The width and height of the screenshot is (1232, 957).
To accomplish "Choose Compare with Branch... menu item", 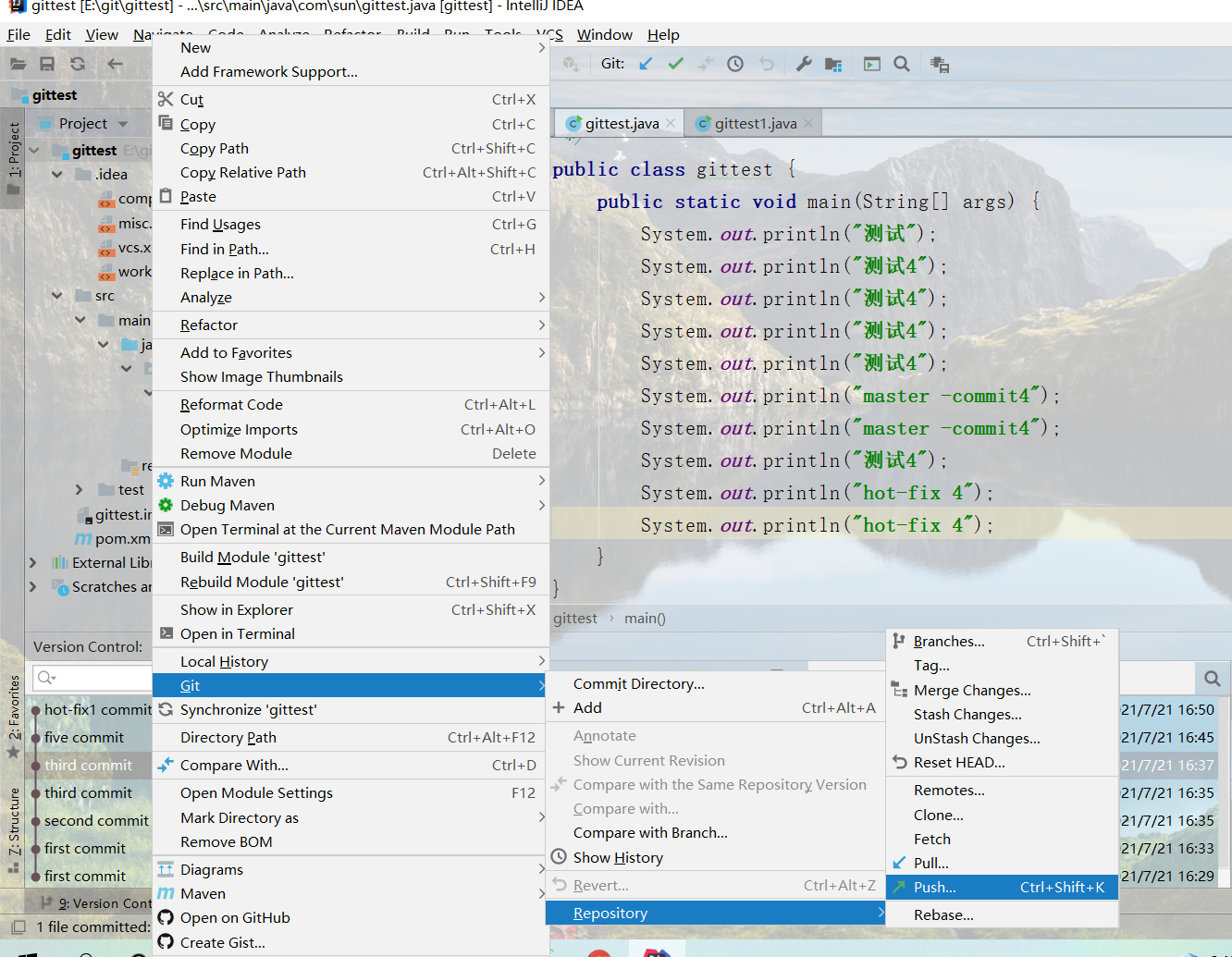I will 715,832.
